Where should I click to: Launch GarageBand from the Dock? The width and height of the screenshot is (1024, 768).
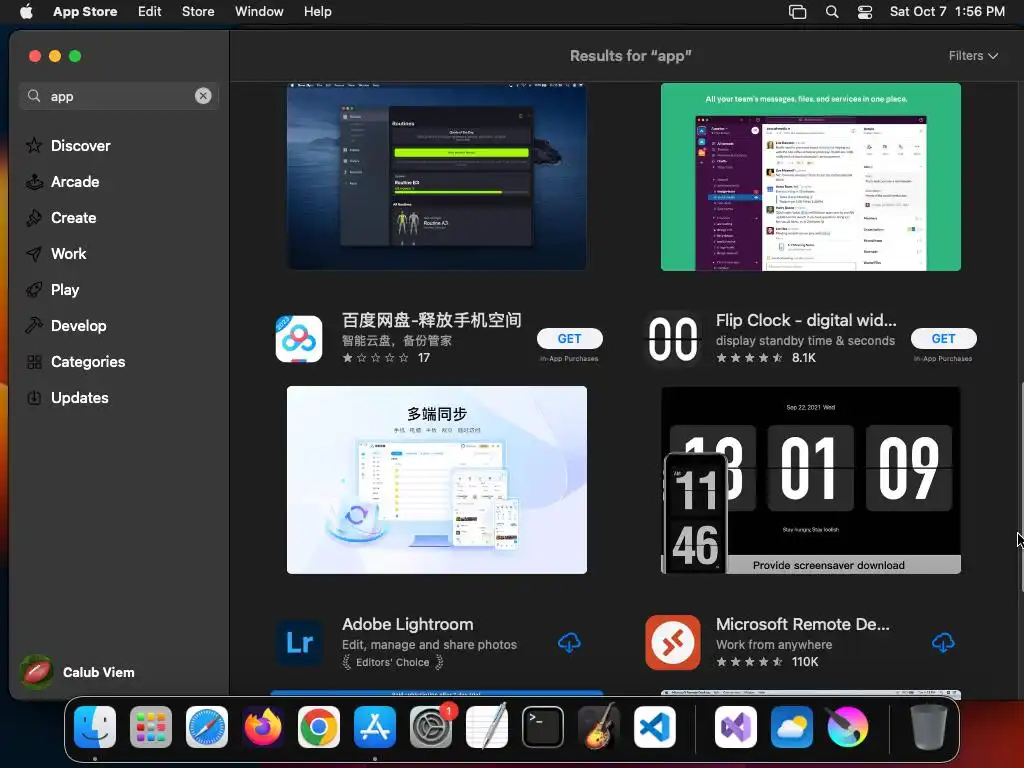coord(599,727)
